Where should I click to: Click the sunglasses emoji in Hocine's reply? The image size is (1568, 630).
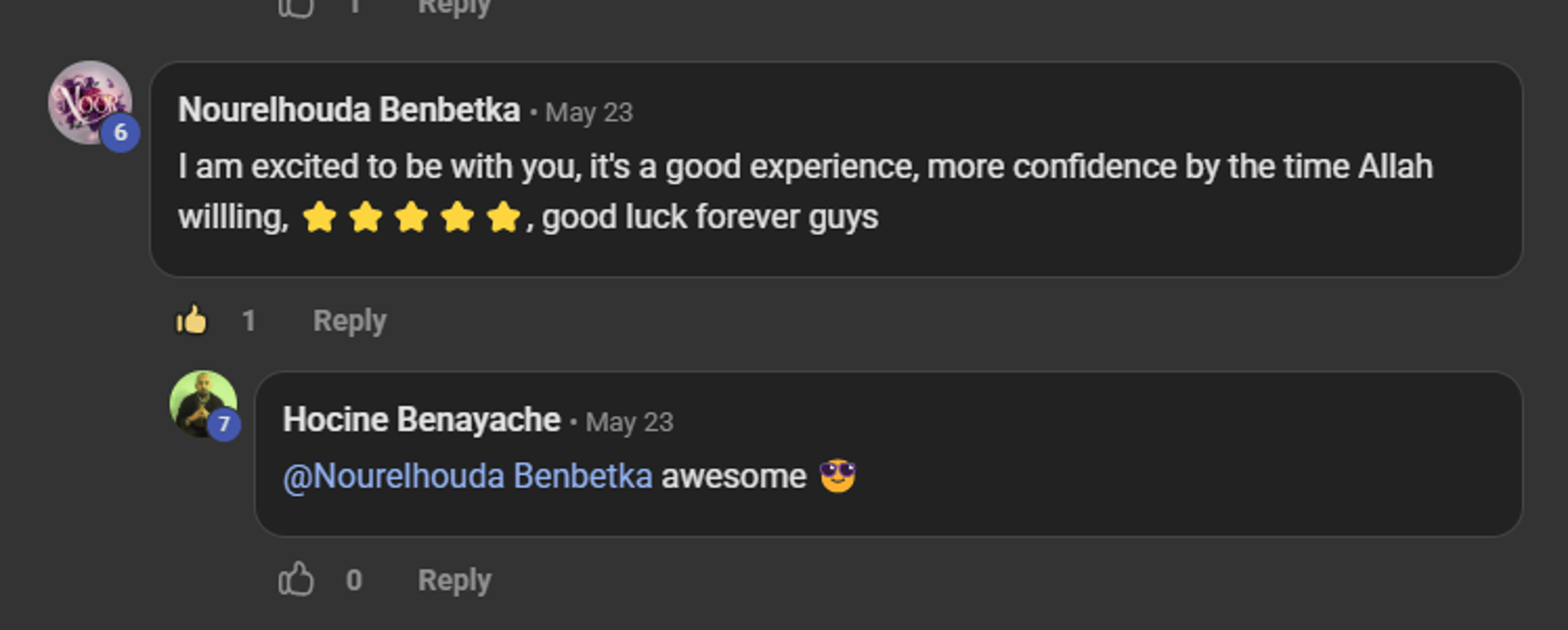tap(837, 476)
